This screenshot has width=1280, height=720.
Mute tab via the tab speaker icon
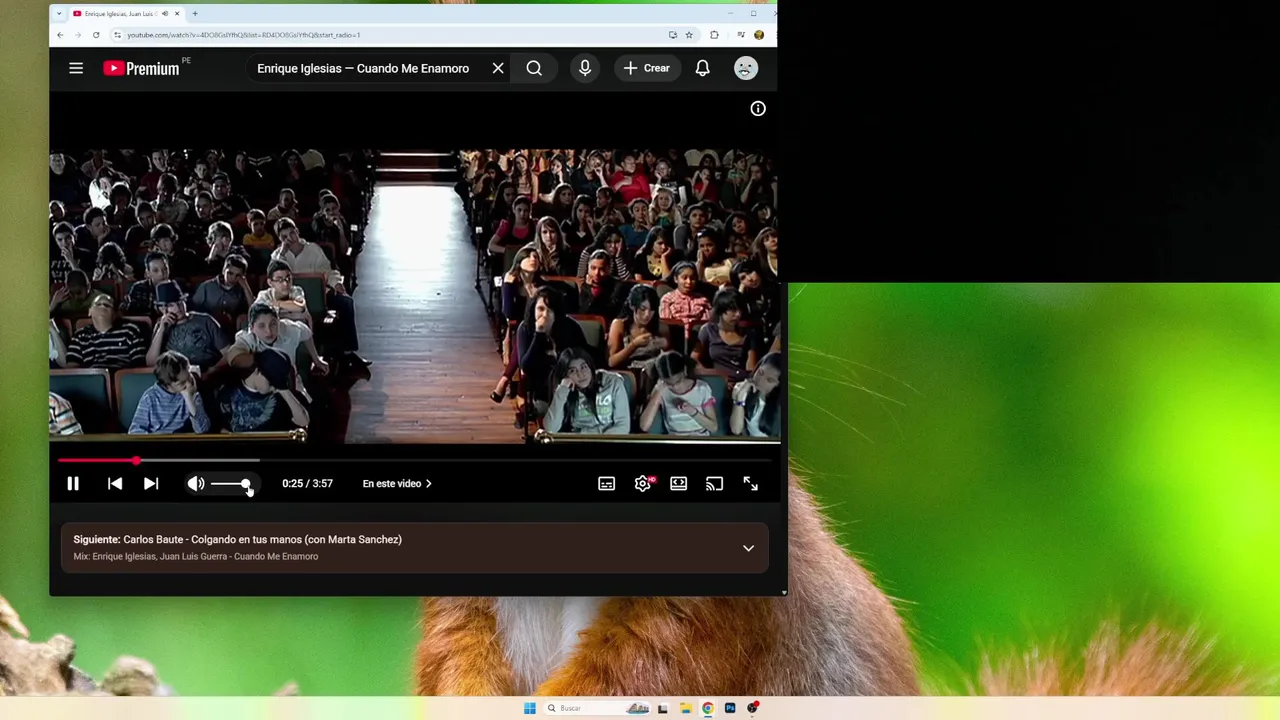pyautogui.click(x=165, y=14)
